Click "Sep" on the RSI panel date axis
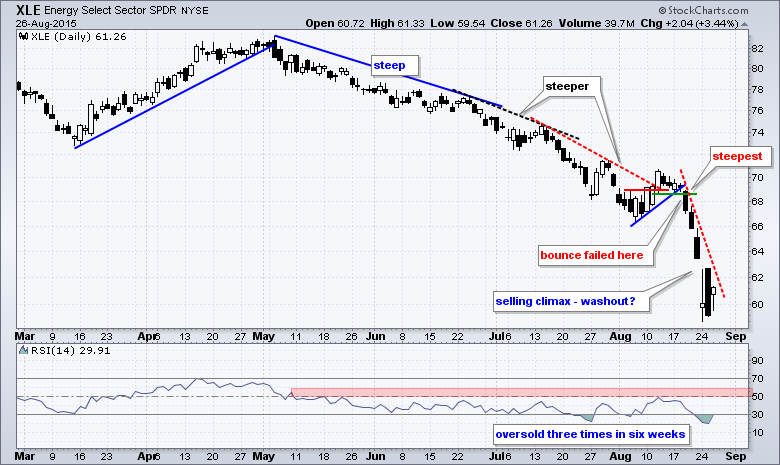 pyautogui.click(x=735, y=456)
